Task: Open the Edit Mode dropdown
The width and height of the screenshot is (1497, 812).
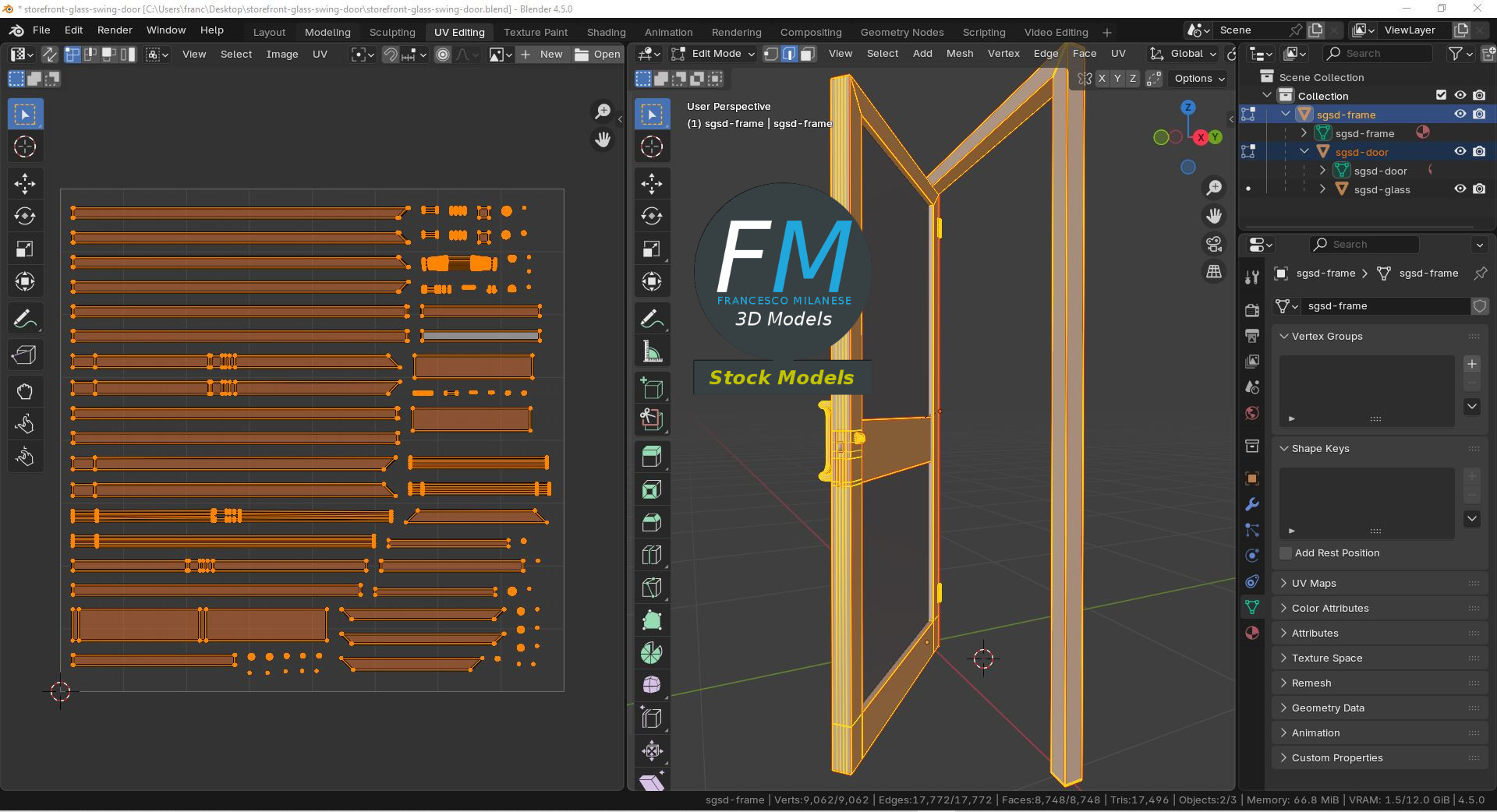Action: tap(714, 54)
